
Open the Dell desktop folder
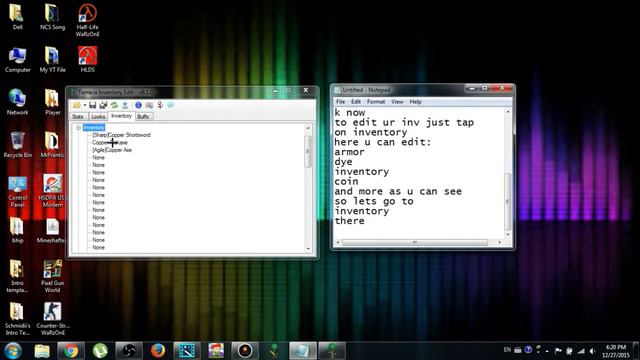[17, 16]
